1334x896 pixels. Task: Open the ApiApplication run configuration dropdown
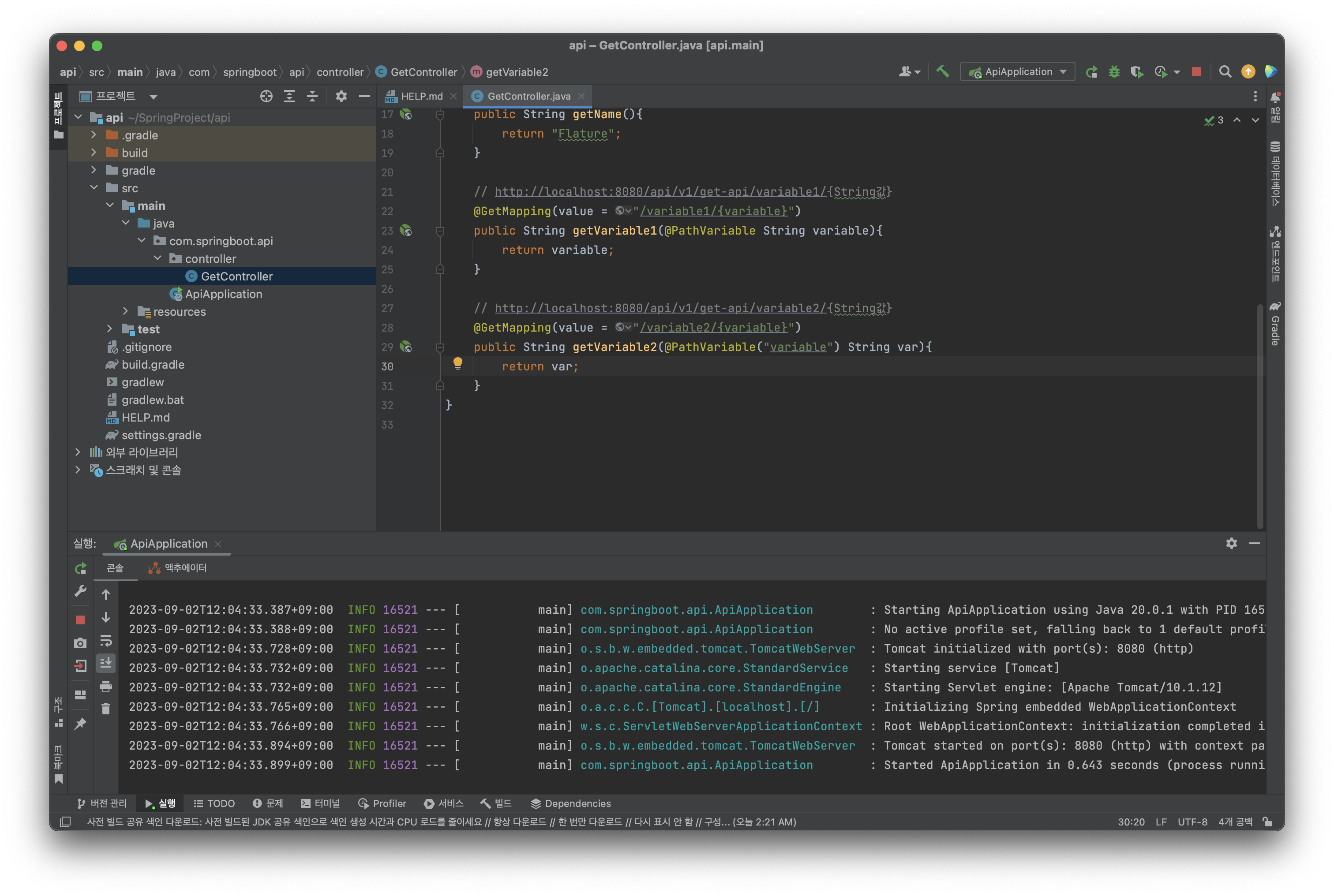point(1018,71)
